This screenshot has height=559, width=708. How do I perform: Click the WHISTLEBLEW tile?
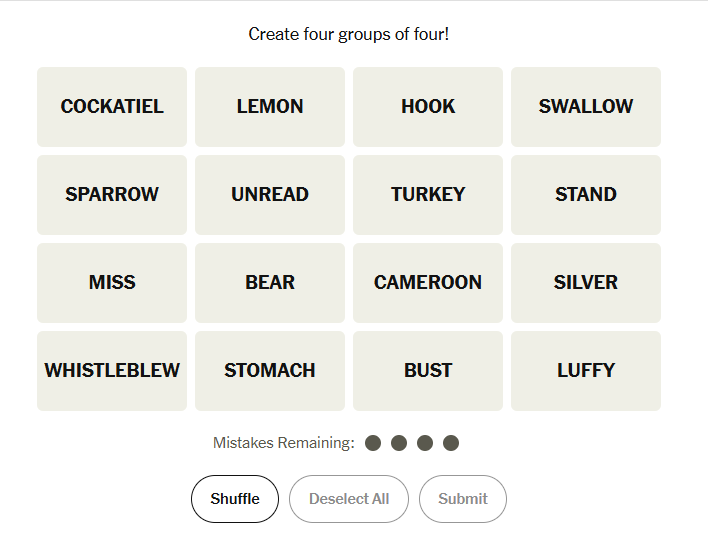tap(112, 371)
